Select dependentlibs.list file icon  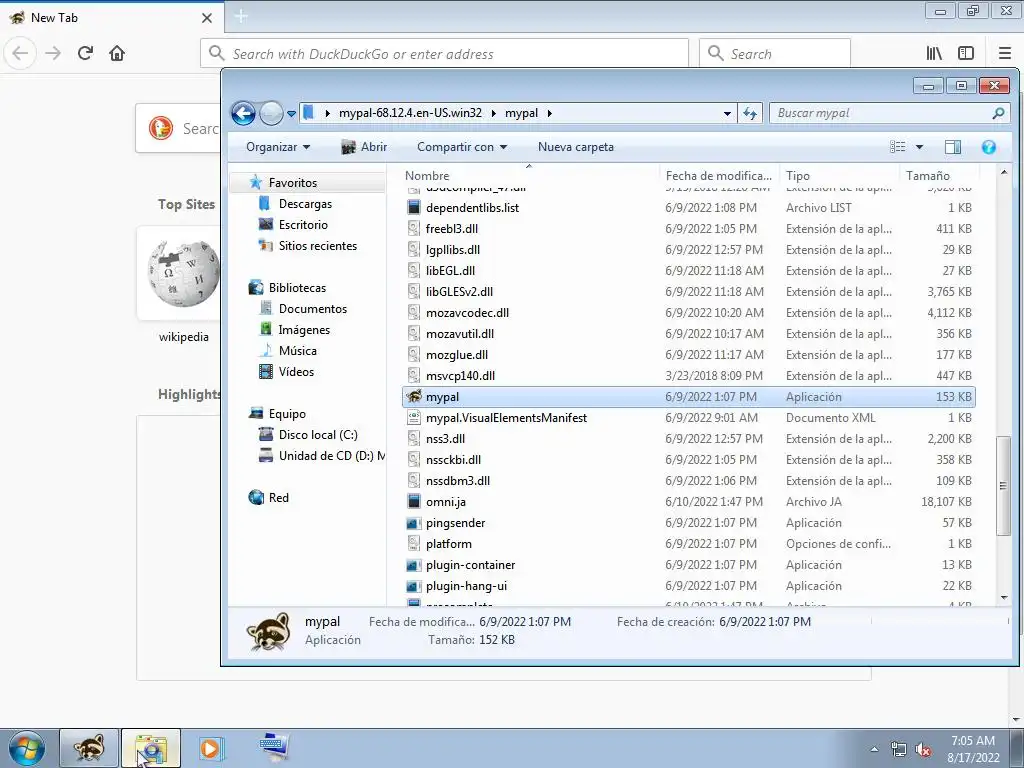(x=413, y=208)
